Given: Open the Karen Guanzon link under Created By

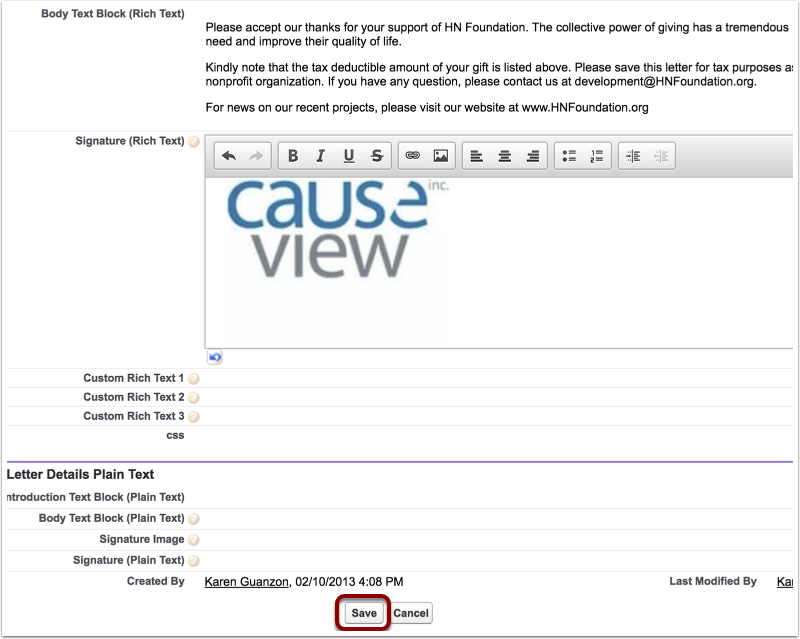Looking at the screenshot, I should click(x=246, y=582).
